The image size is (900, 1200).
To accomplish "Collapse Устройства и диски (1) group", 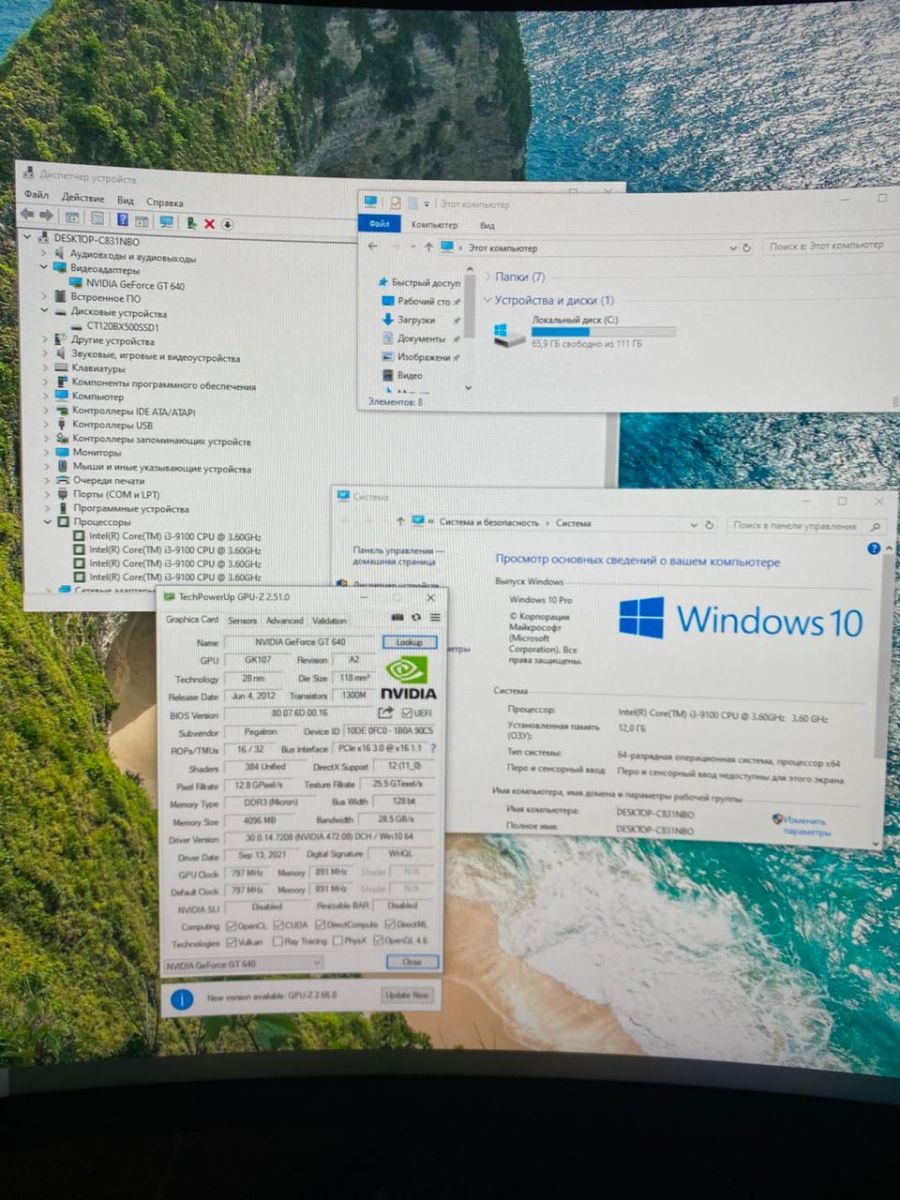I will (487, 300).
